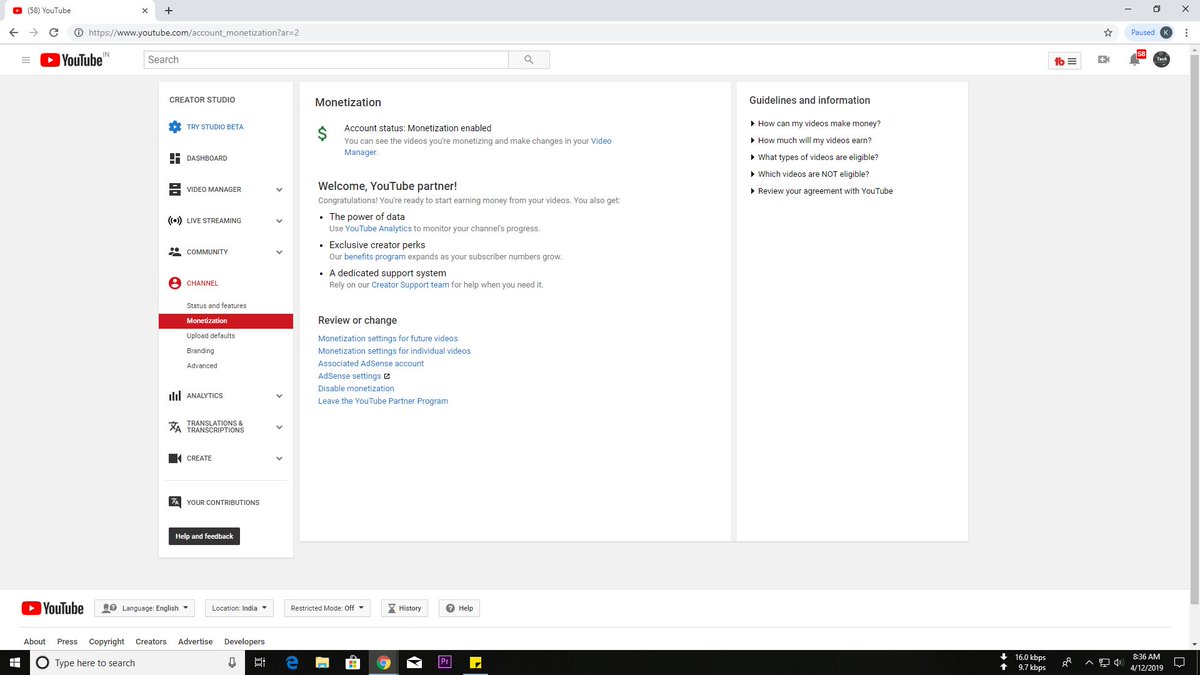1200x675 pixels.
Task: Expand the Video Manager section chevron
Action: pyautogui.click(x=279, y=190)
